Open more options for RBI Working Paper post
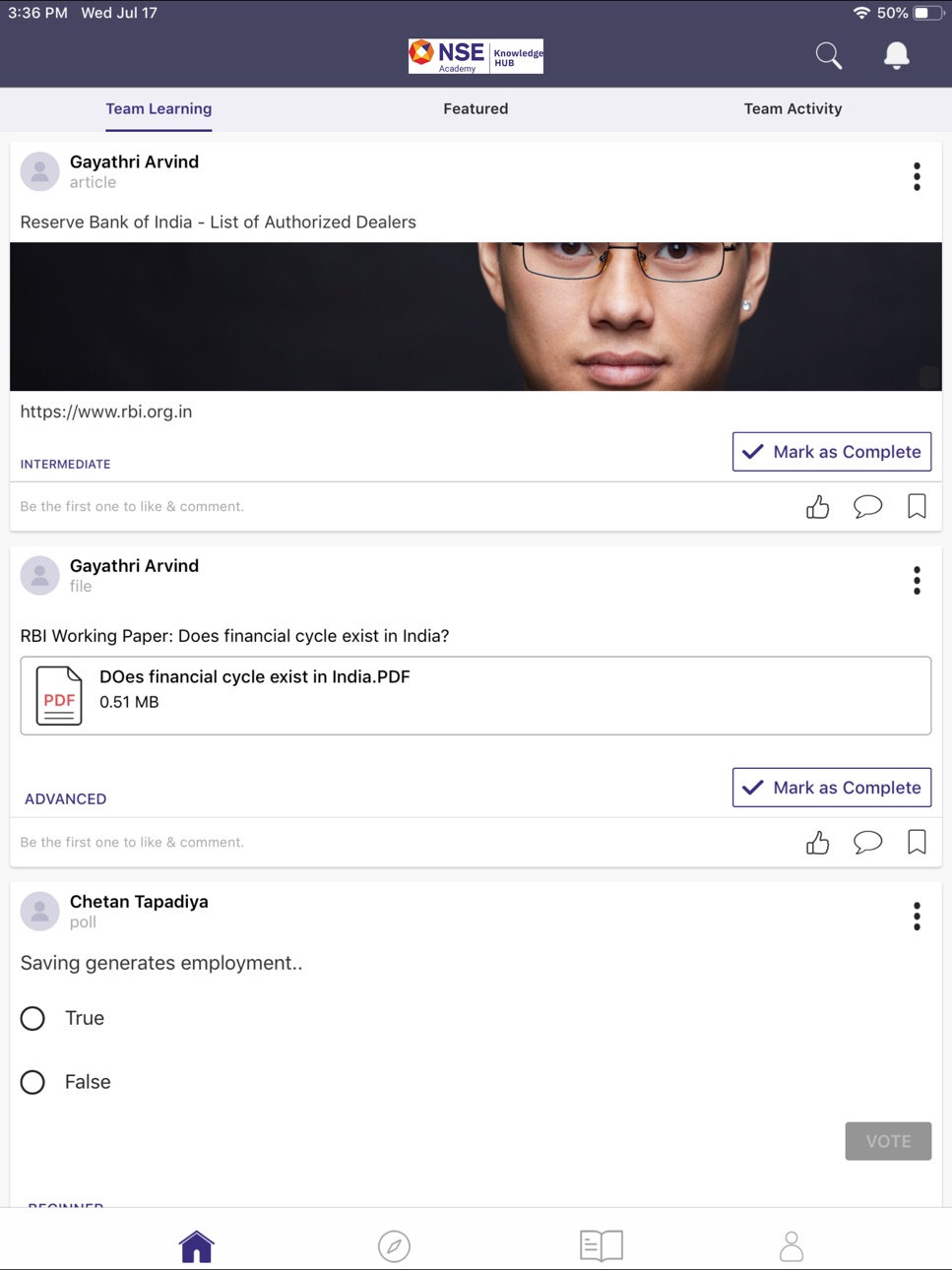 coord(917,581)
